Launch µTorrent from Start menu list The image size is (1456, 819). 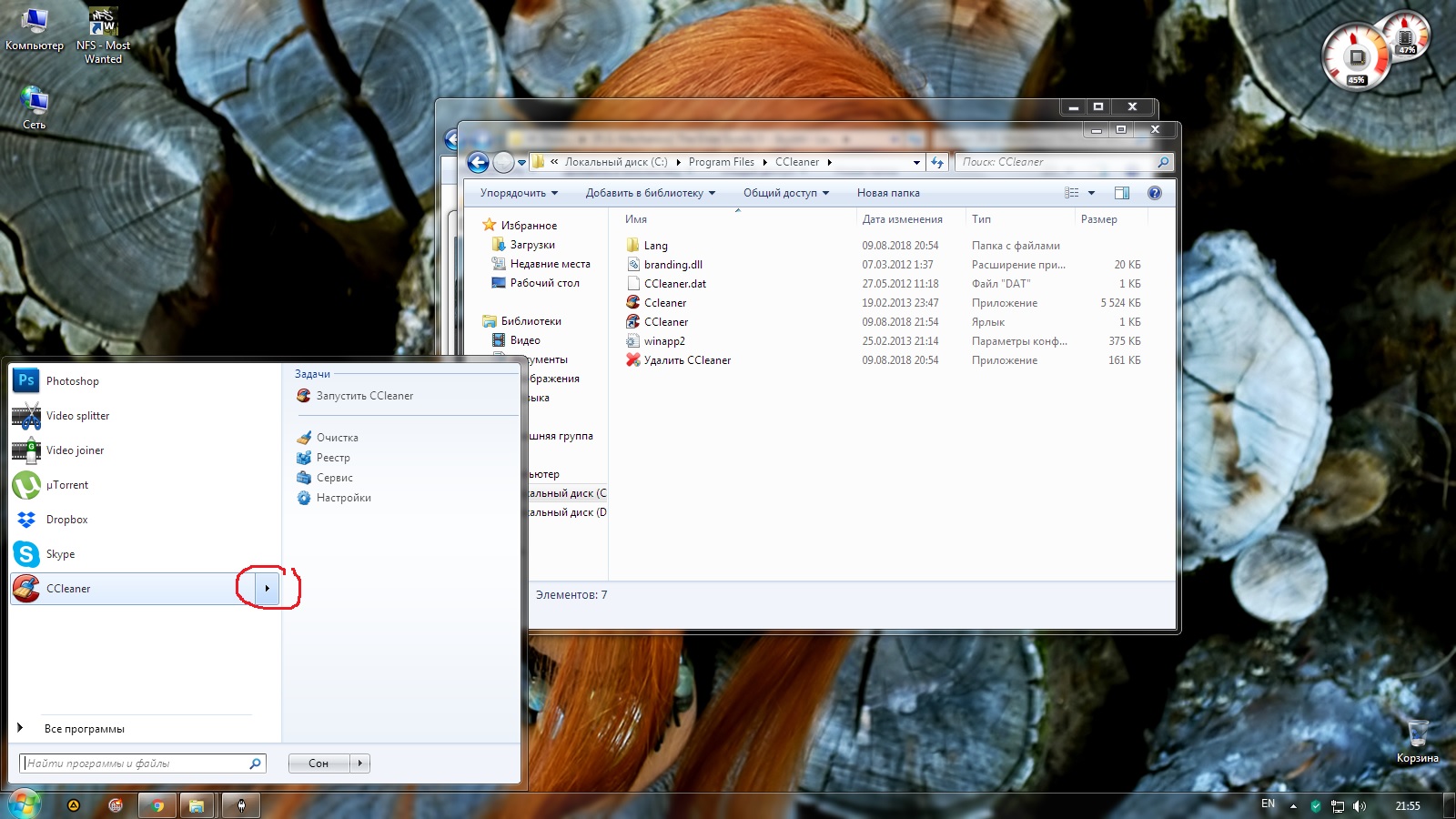(67, 485)
